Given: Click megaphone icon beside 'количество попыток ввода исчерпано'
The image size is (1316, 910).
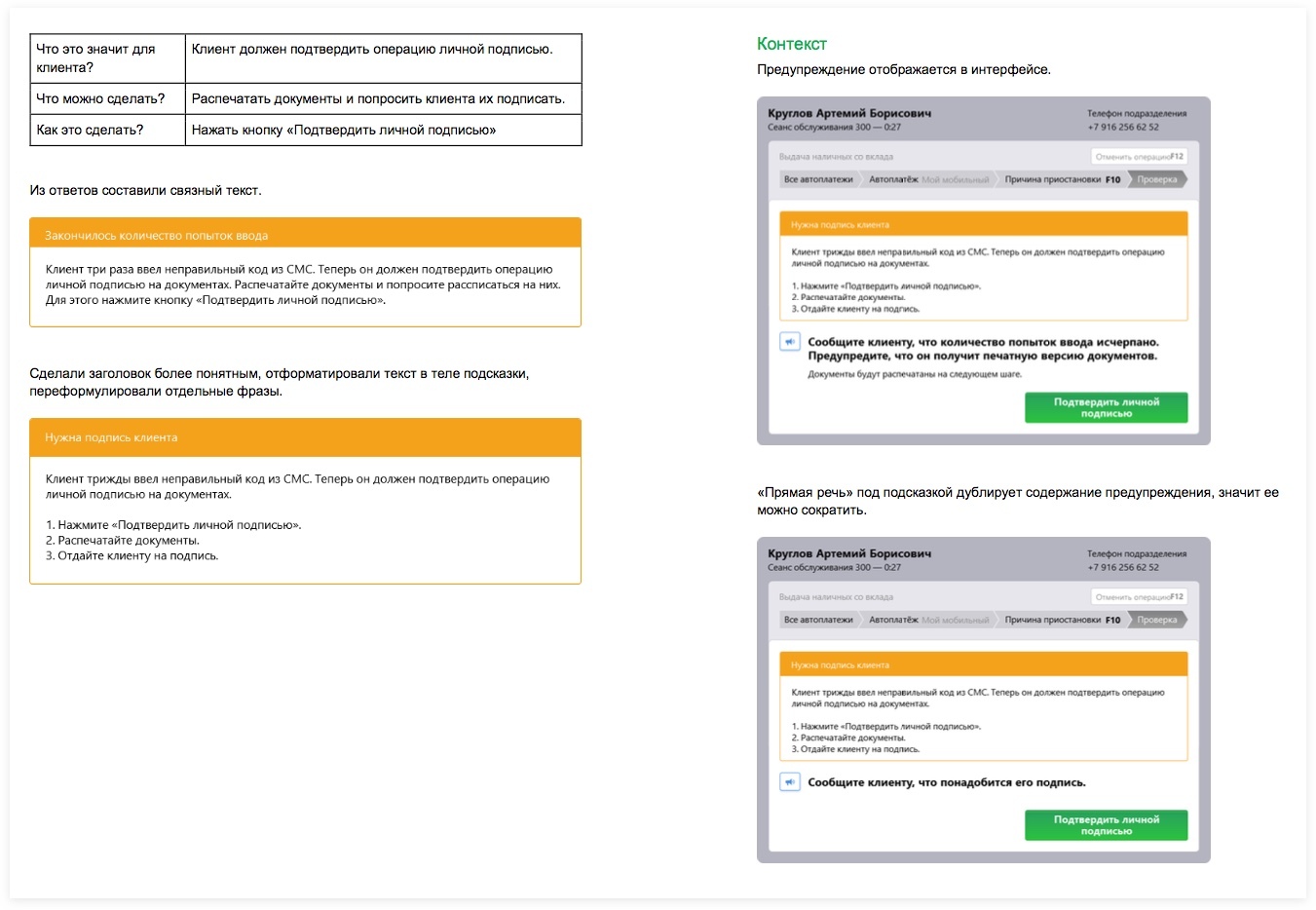Looking at the screenshot, I should [790, 342].
